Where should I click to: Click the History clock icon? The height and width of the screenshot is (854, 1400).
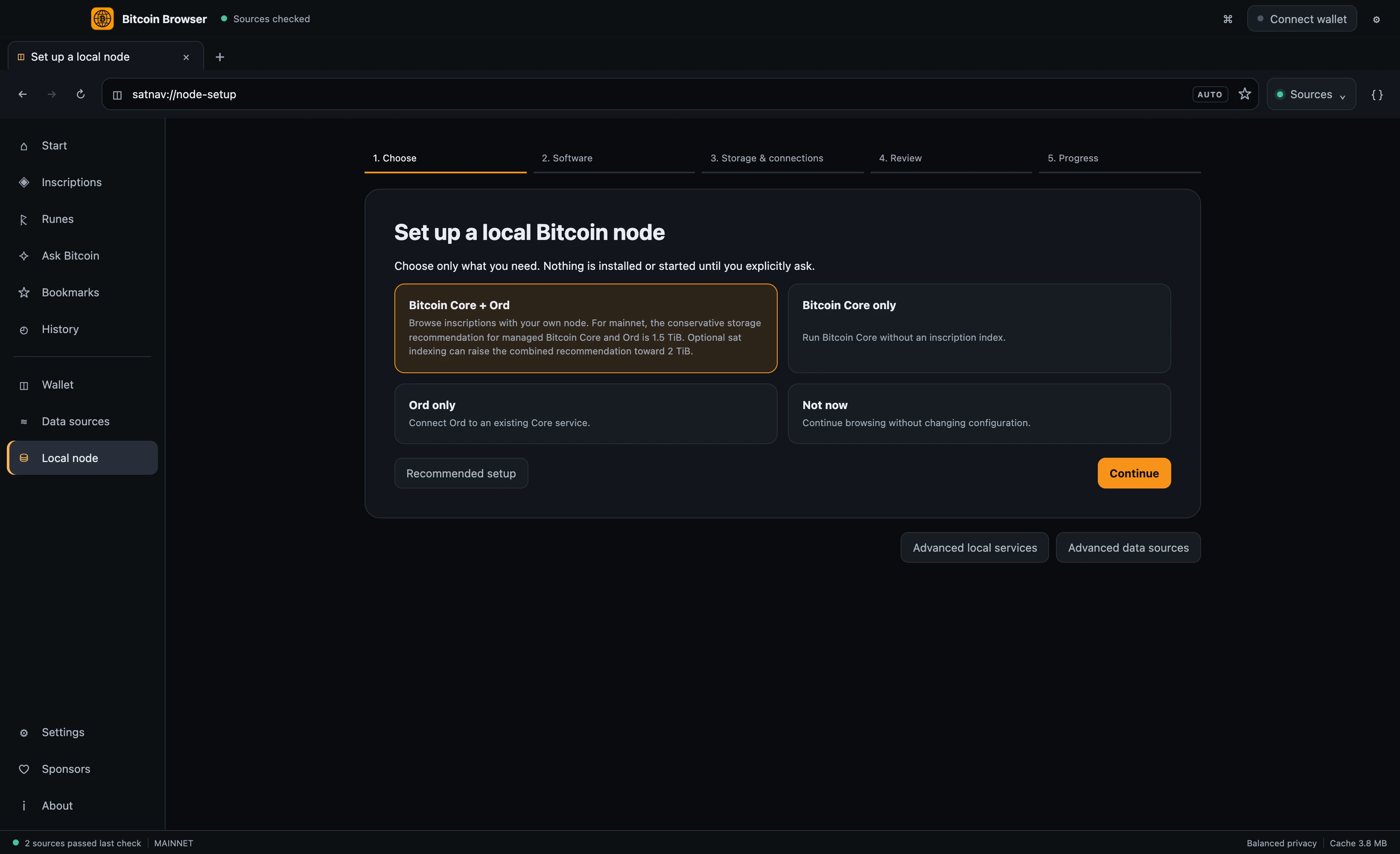tap(24, 330)
